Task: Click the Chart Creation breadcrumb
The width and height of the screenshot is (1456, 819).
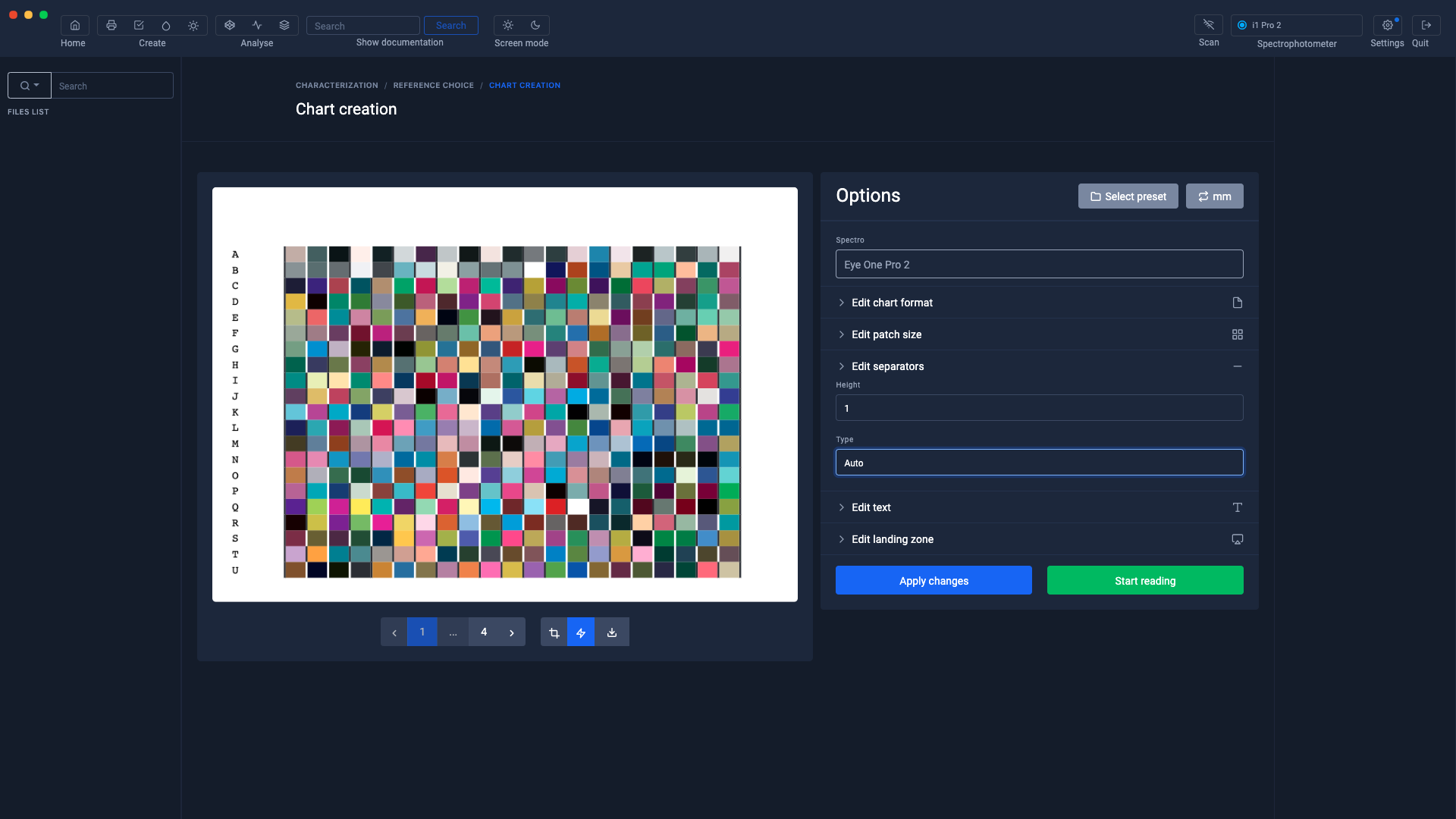Action: (525, 86)
